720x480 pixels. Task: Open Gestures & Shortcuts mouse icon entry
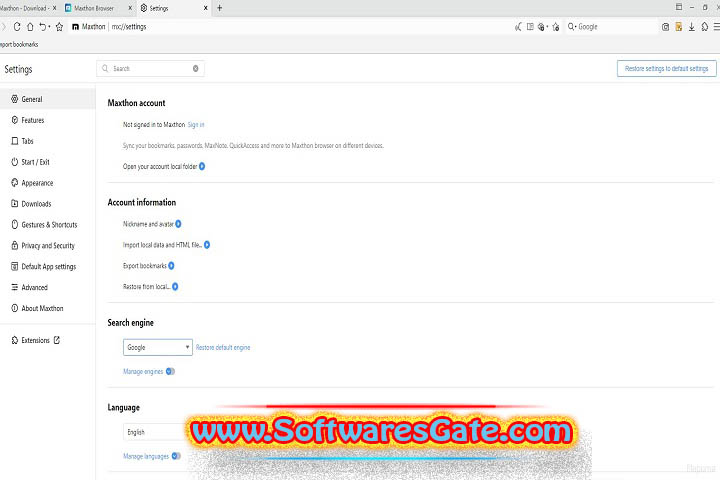[44, 225]
